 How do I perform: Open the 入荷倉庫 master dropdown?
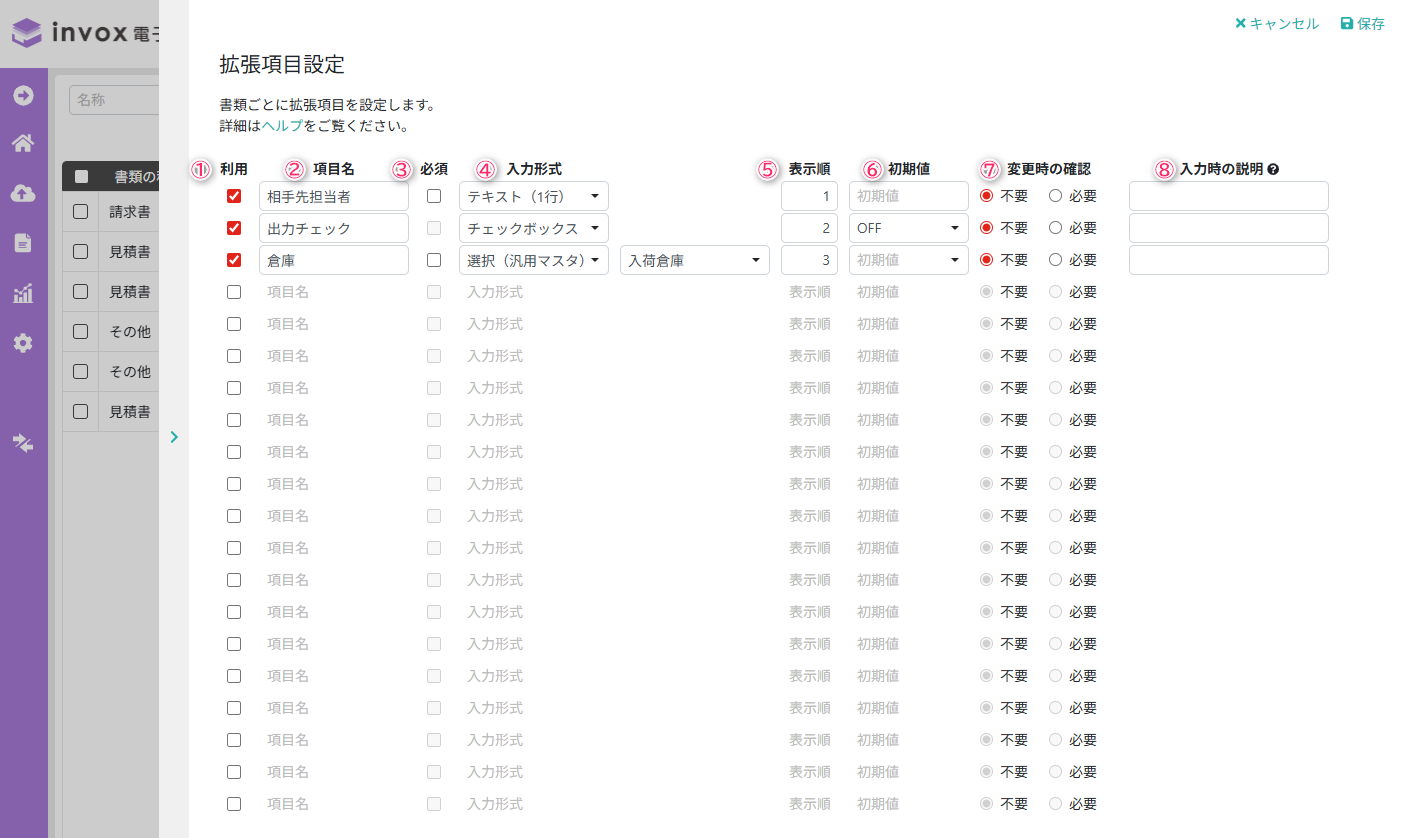pyautogui.click(x=694, y=260)
